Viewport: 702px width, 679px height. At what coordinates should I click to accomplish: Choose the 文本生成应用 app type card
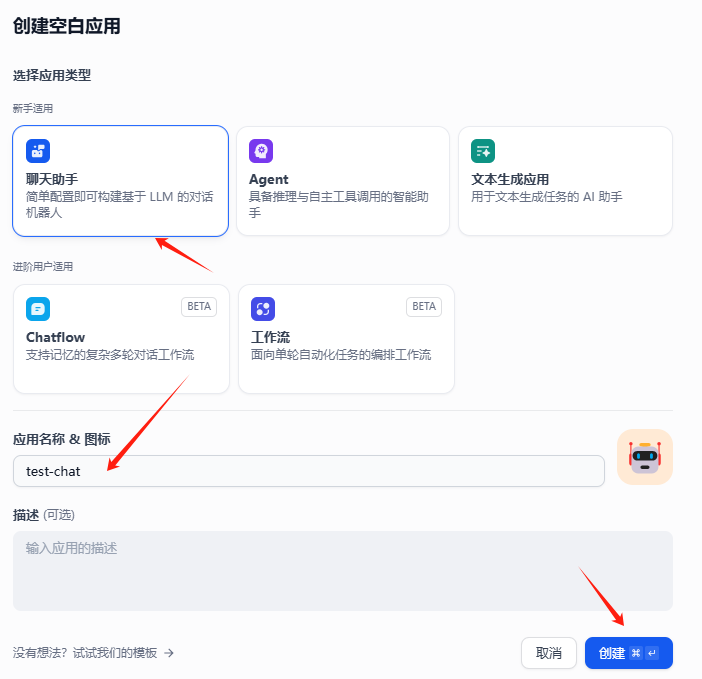coord(565,181)
